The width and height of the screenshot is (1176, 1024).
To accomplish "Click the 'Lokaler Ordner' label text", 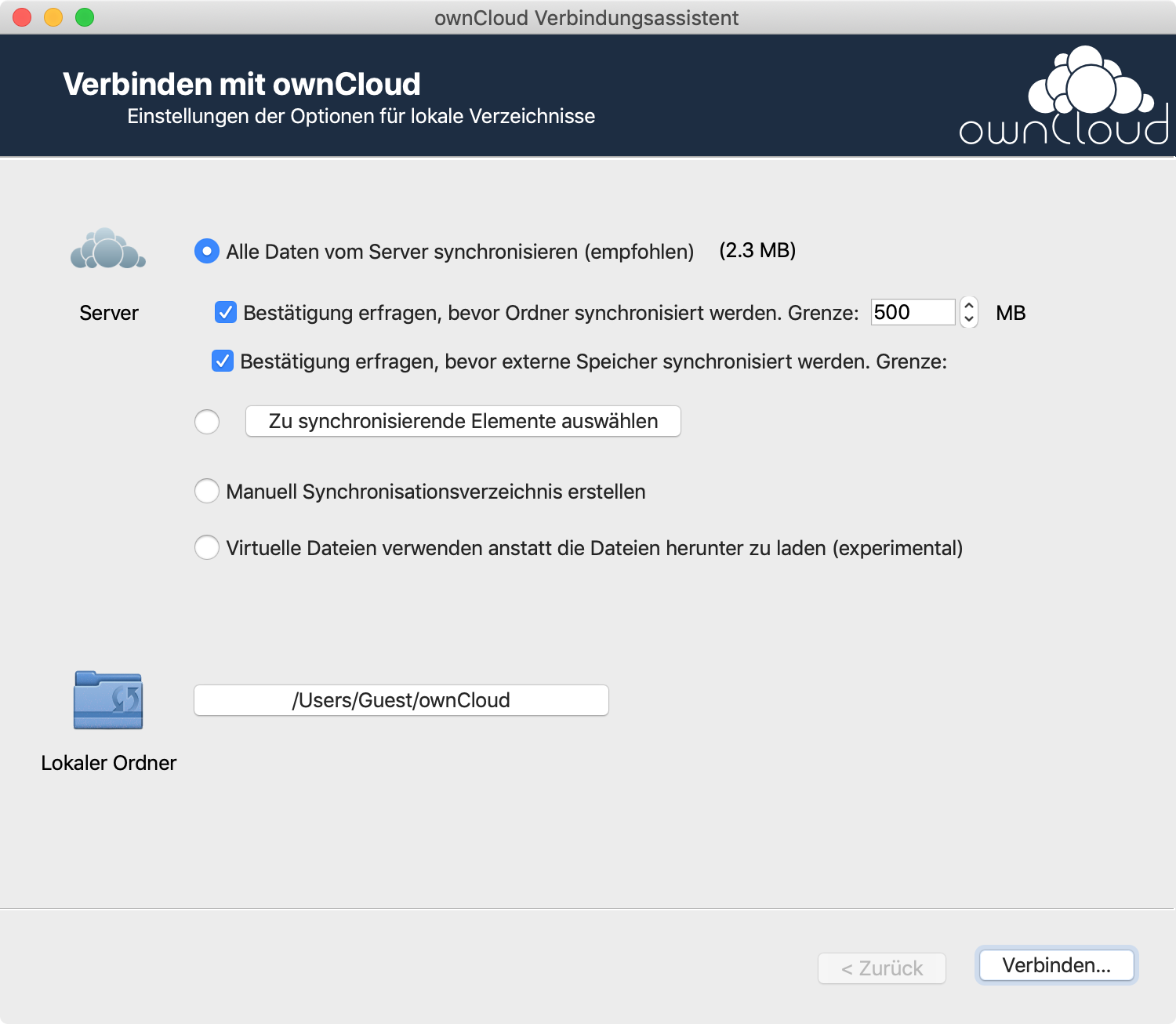I will point(109,763).
